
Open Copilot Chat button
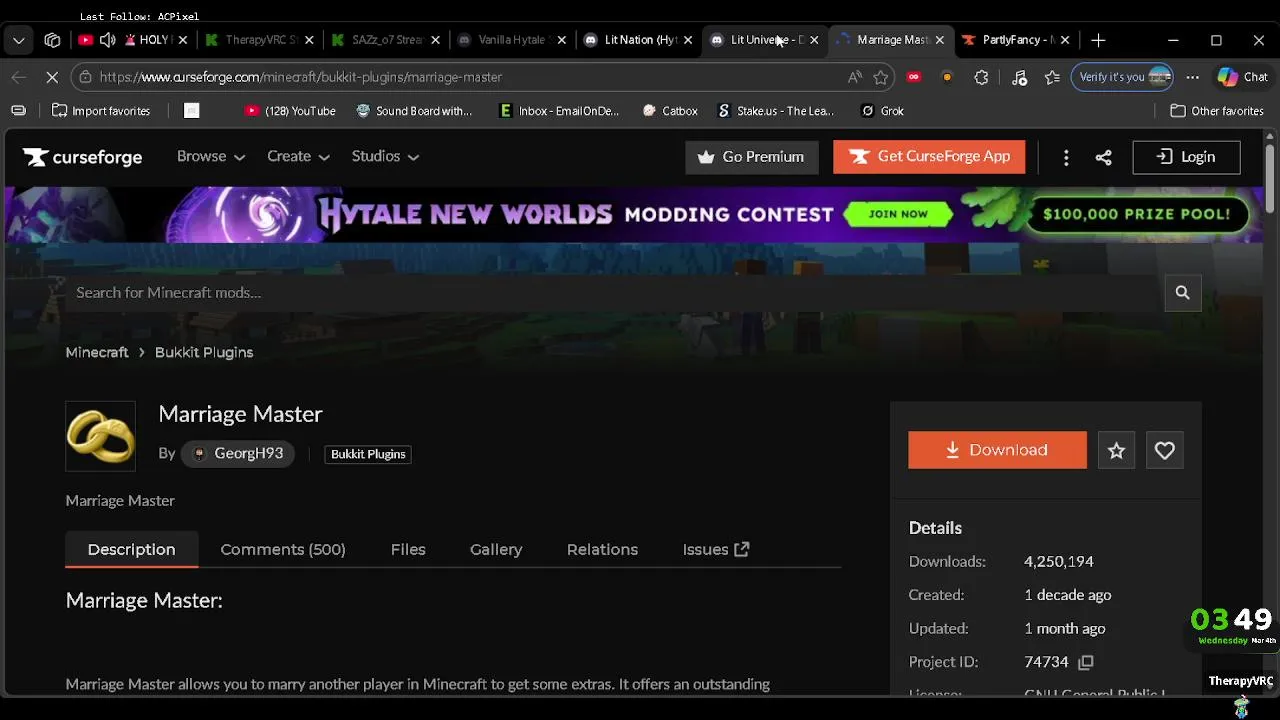[1243, 77]
